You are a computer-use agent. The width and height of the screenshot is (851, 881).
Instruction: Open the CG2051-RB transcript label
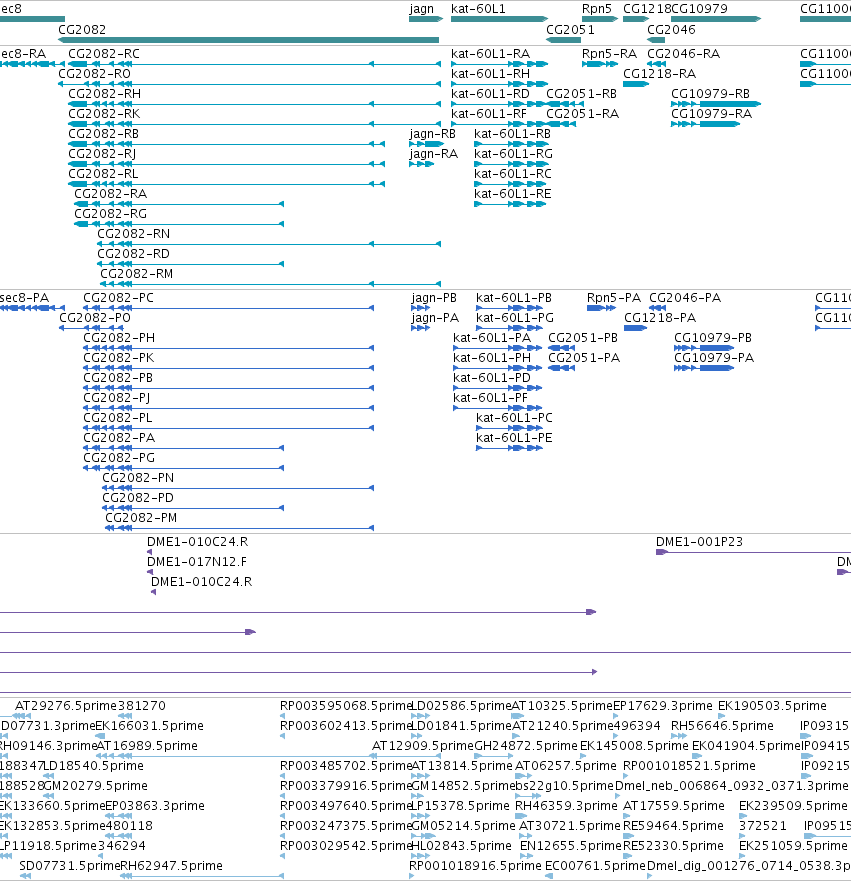click(581, 94)
